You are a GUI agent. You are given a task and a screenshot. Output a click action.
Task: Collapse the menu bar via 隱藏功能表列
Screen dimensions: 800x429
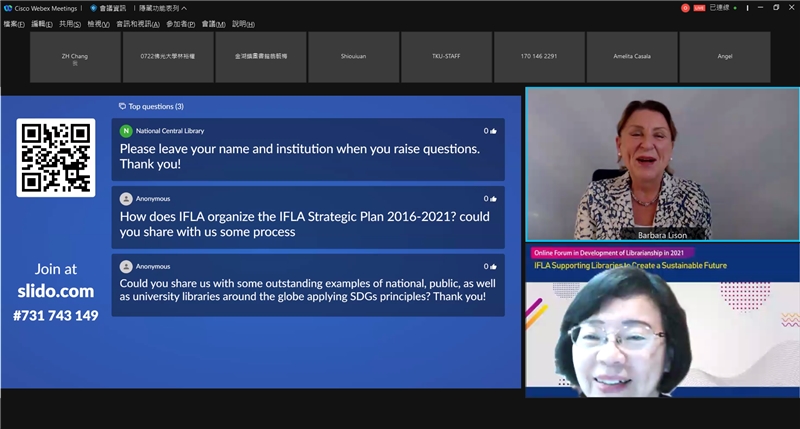163,8
